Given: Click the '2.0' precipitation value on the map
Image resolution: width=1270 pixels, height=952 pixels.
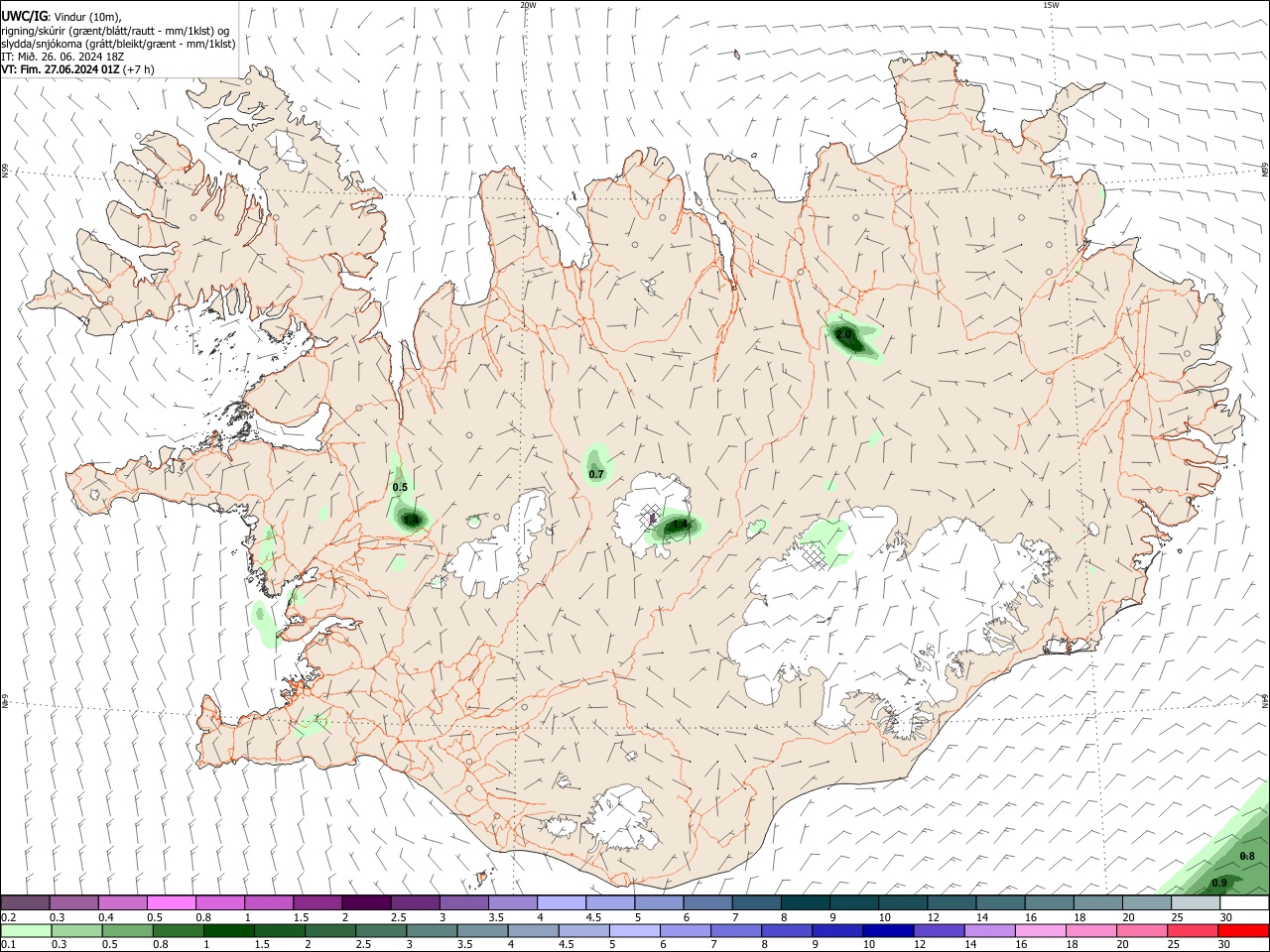Looking at the screenshot, I should tap(843, 335).
